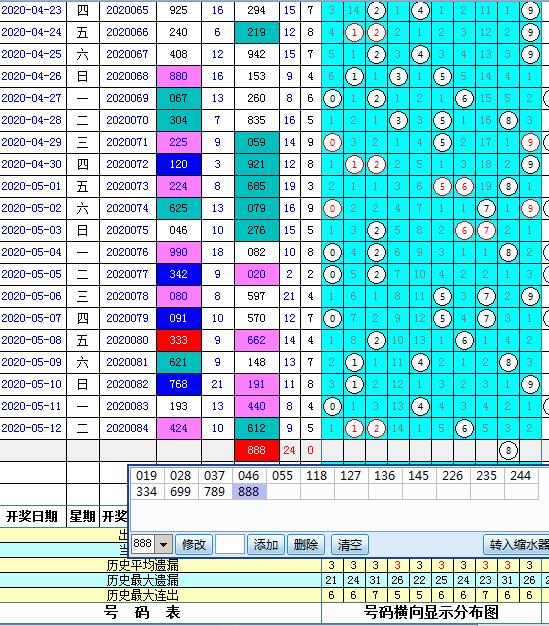Viewport: 549px width, 626px height.
Task: Click the circled 0 in the 2020-05-11 row
Action: [332, 406]
